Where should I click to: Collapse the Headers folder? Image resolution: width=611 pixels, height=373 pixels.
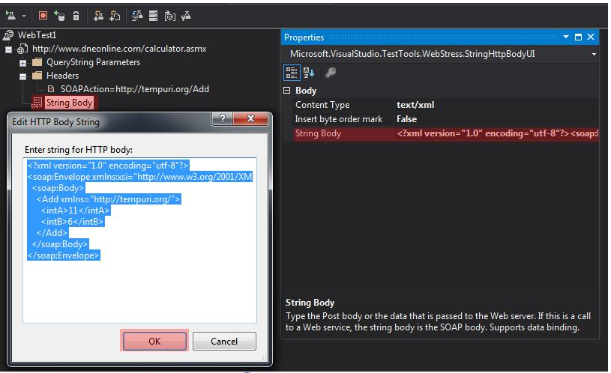pos(23,76)
